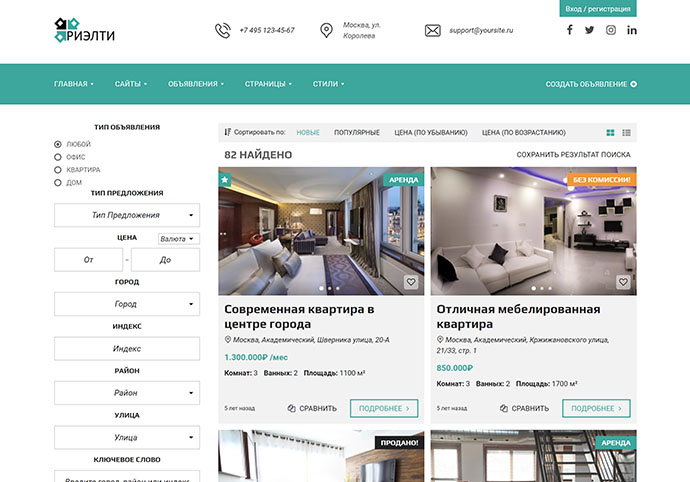
Task: Select the Квартира listing type radio
Action: [58, 170]
